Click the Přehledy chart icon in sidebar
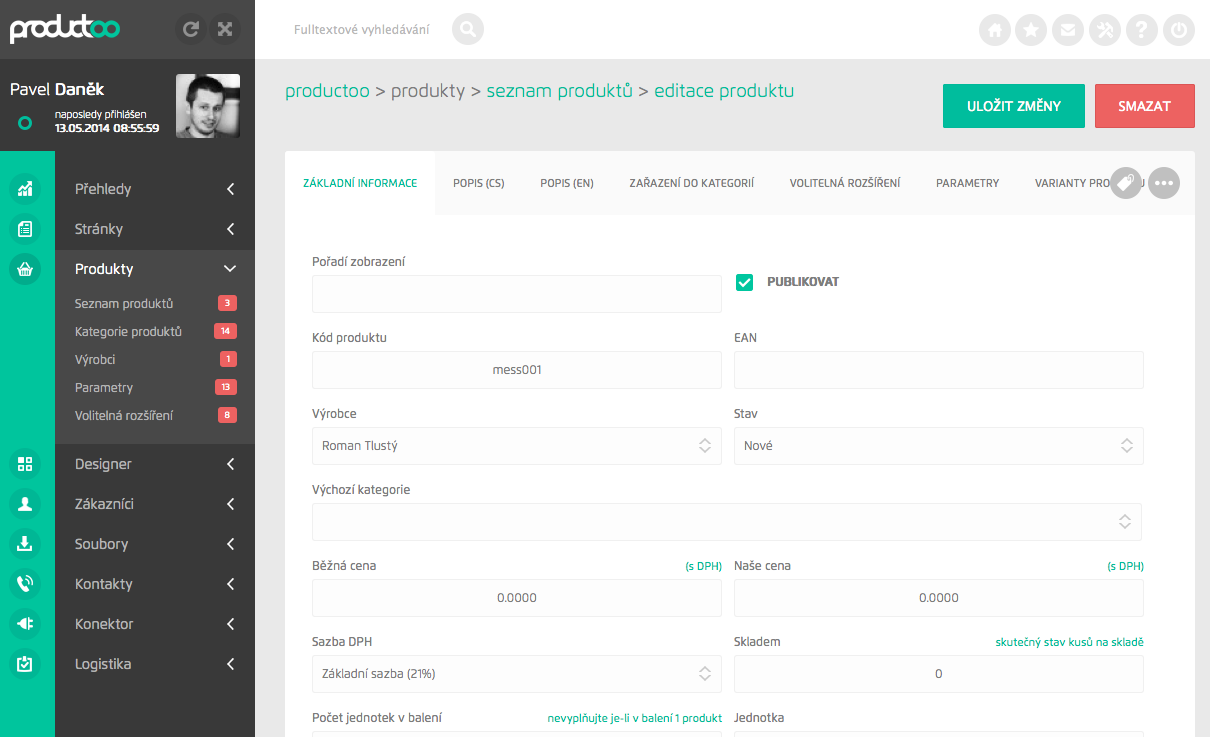The image size is (1210, 737). click(x=25, y=189)
